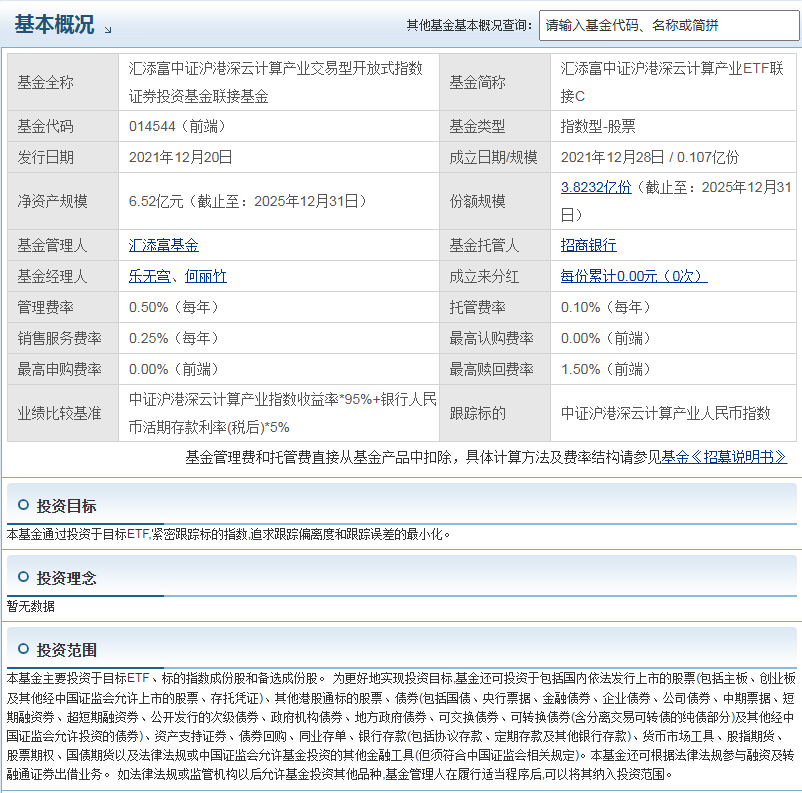Open custodian 招商银行 link
The image size is (802, 793).
coord(589,245)
